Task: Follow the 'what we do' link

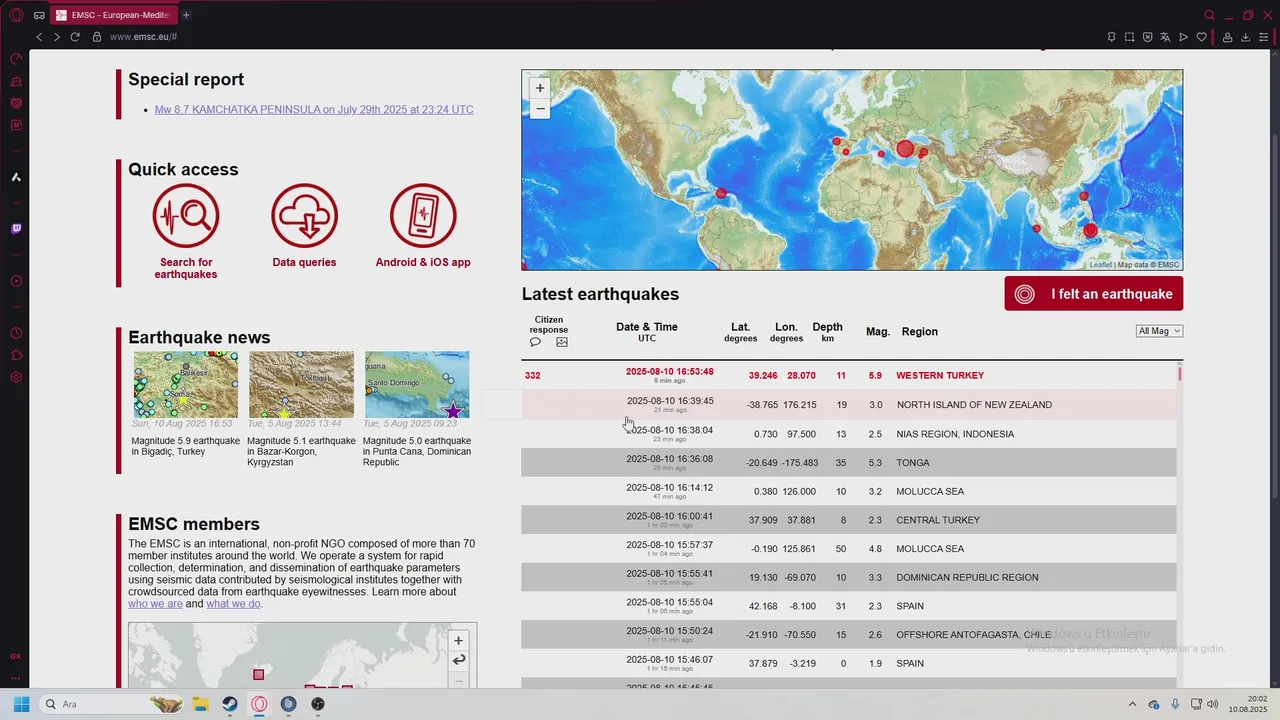Action: click(233, 604)
